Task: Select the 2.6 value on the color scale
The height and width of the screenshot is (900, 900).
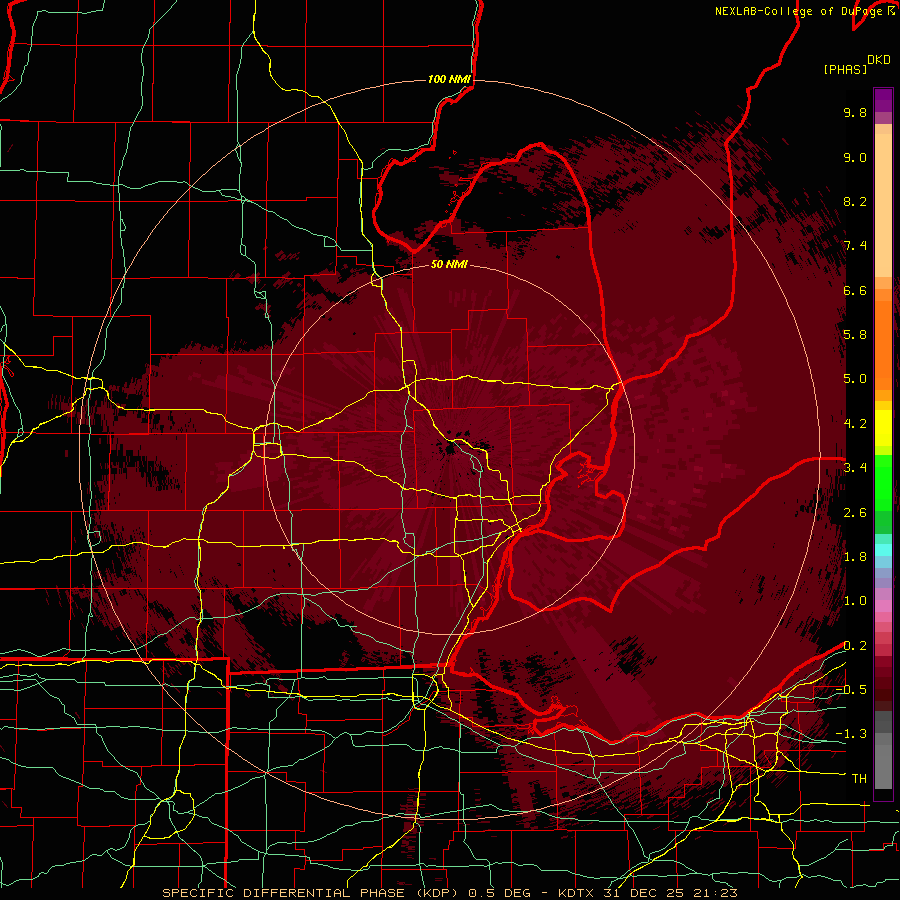Action: click(855, 513)
